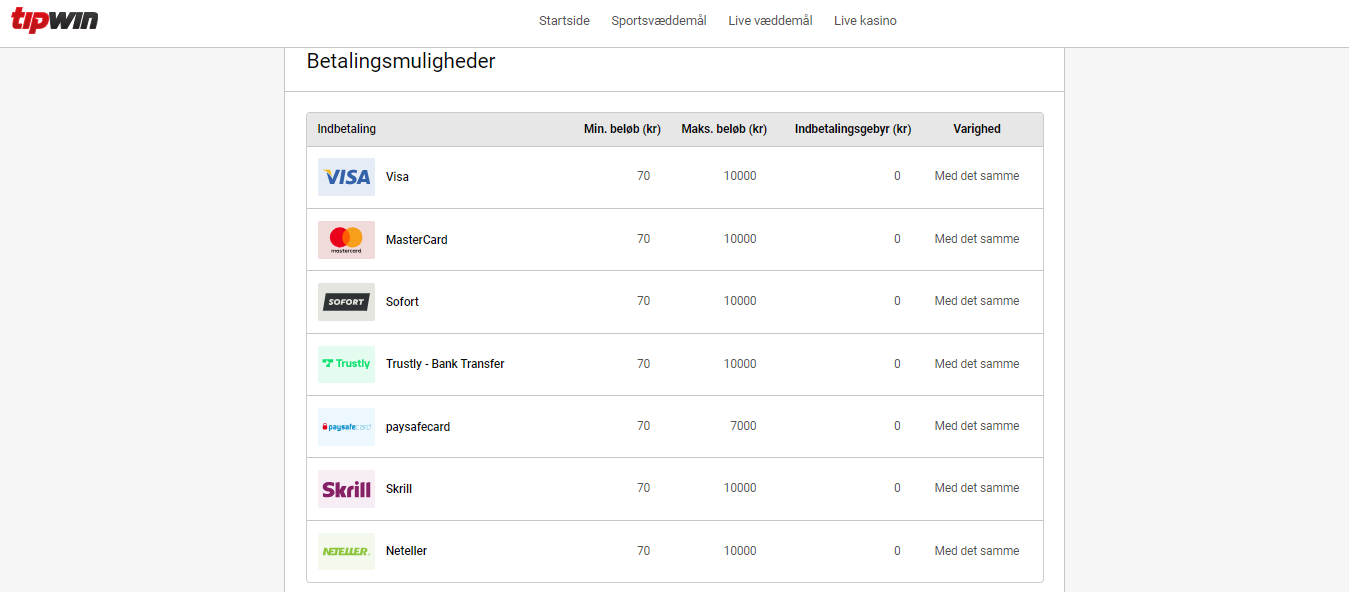
Task: Click Sofort row Med det samme
Action: click(977, 301)
